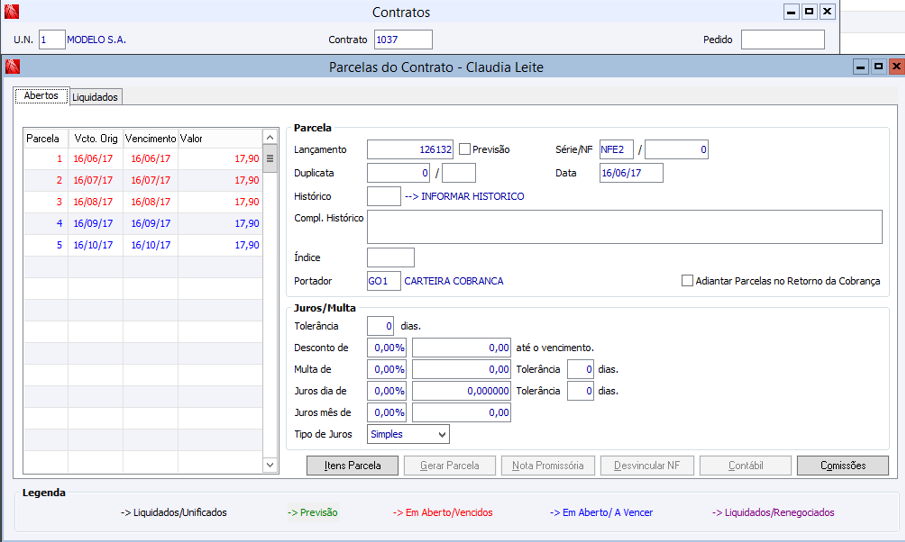Click the Compl. Histórico text area
Viewport: 905px width, 542px height.
coord(624,227)
